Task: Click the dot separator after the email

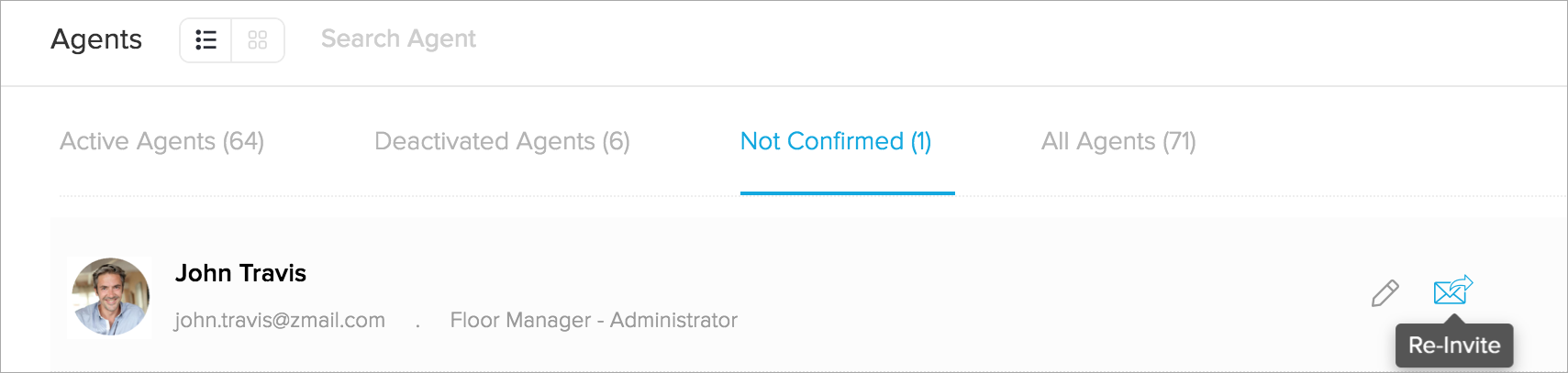Action: pyautogui.click(x=417, y=324)
